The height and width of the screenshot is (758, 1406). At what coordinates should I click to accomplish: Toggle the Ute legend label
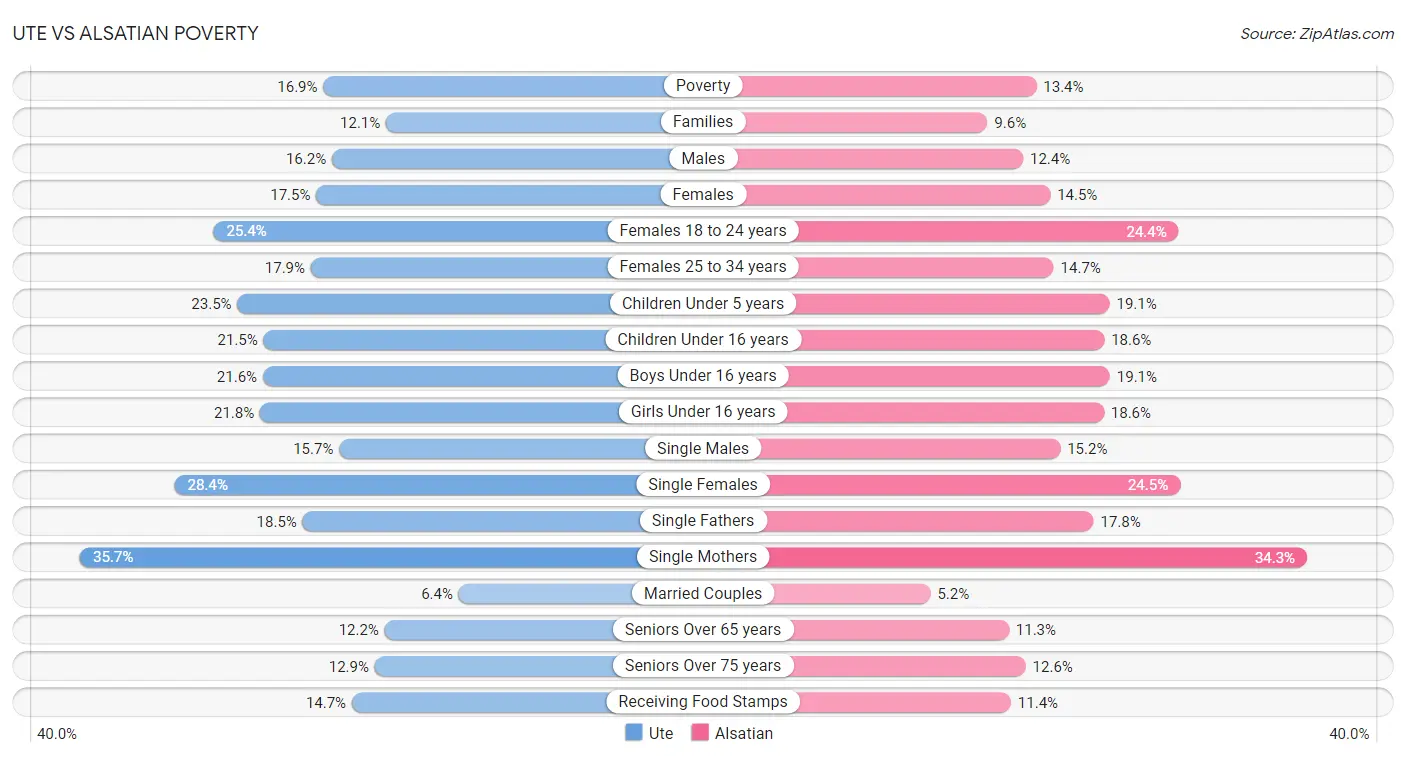[661, 733]
